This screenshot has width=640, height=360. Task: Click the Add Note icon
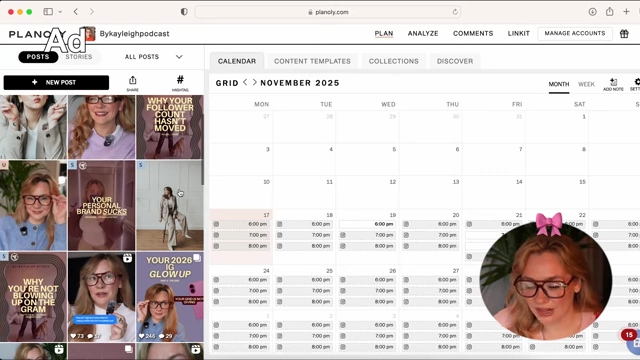tap(613, 84)
